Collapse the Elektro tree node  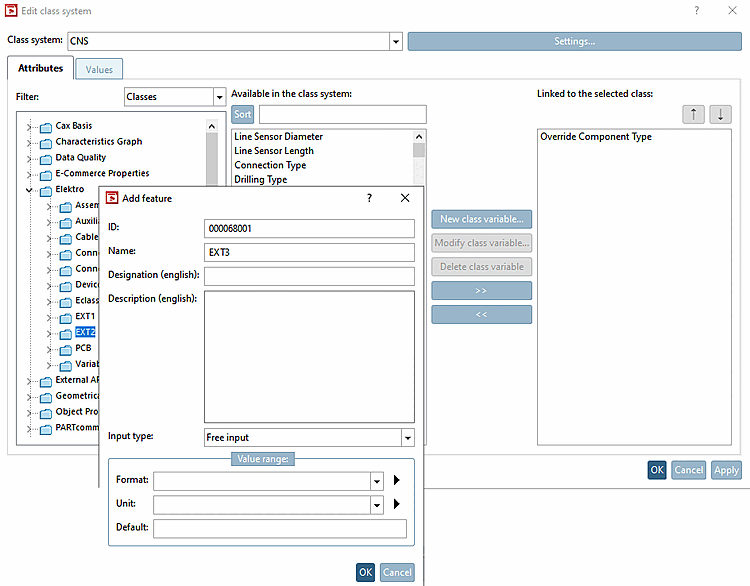(x=29, y=190)
